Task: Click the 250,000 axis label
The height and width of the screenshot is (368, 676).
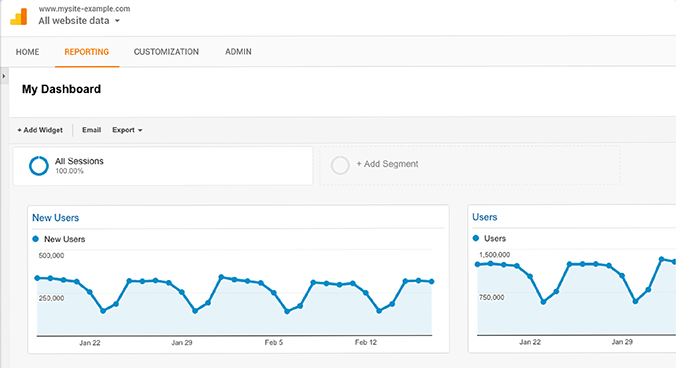Action: click(x=51, y=298)
